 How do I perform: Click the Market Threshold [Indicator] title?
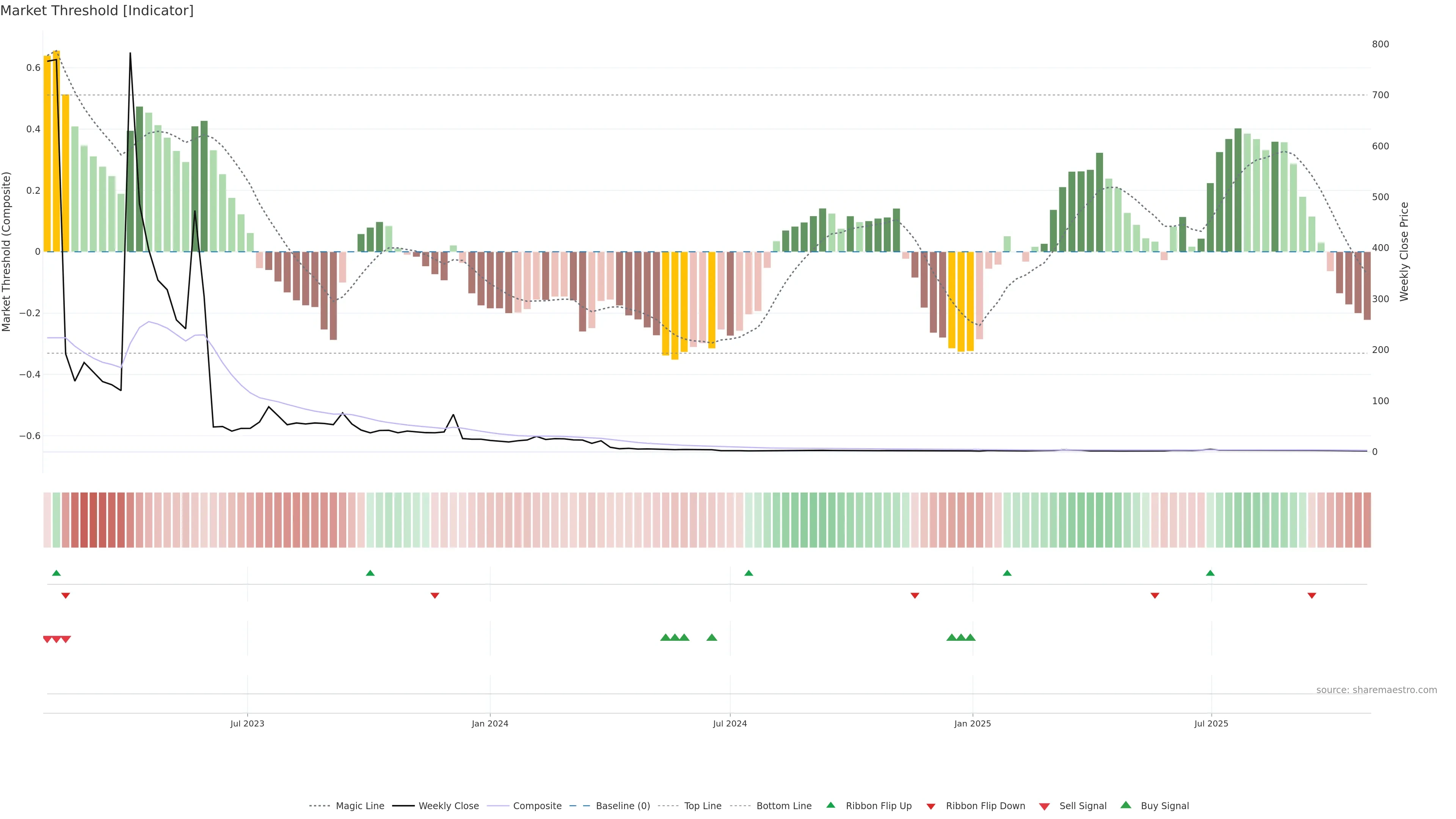point(97,11)
